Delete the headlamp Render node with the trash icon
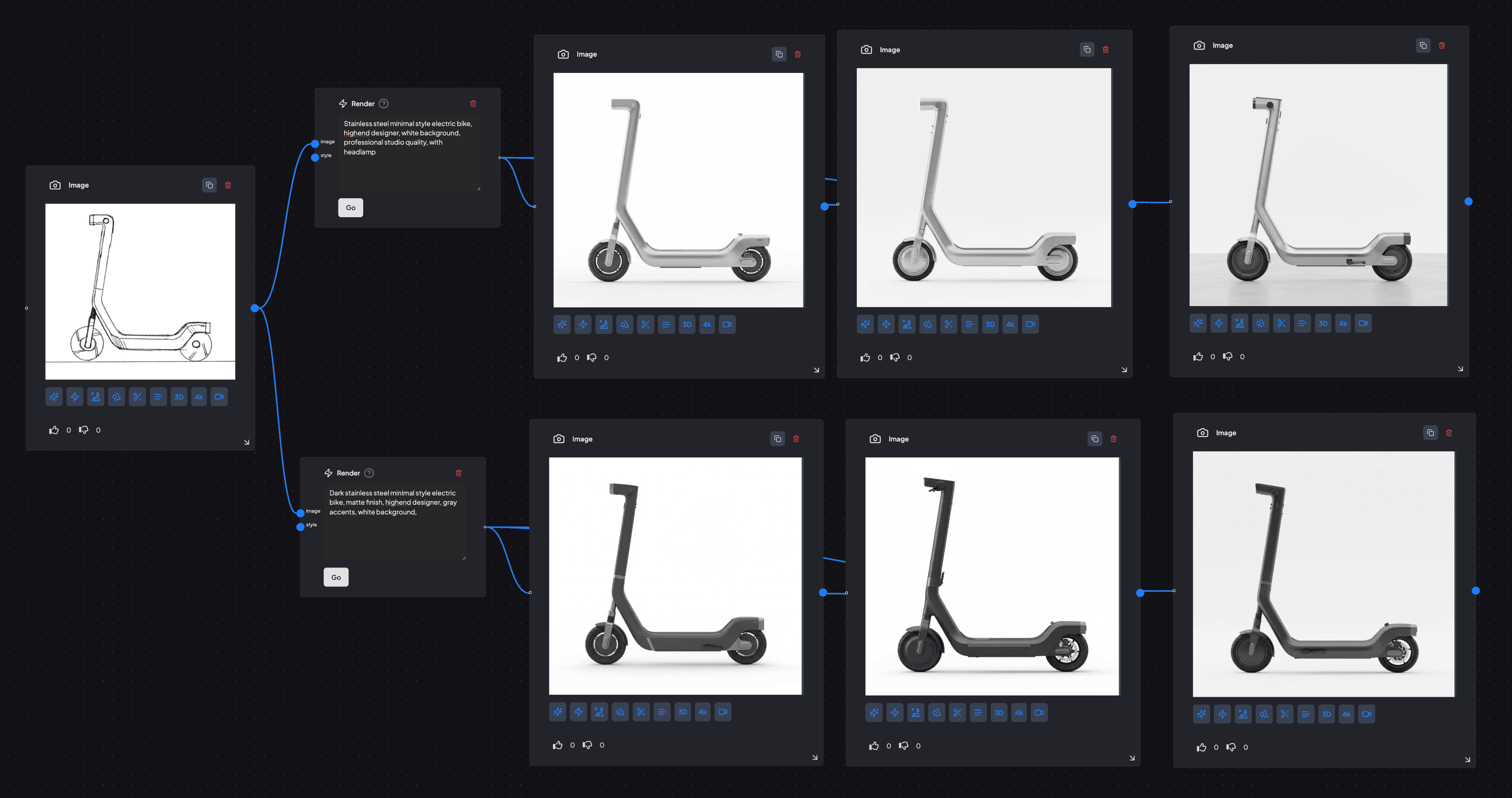The image size is (1512, 798). point(474,103)
